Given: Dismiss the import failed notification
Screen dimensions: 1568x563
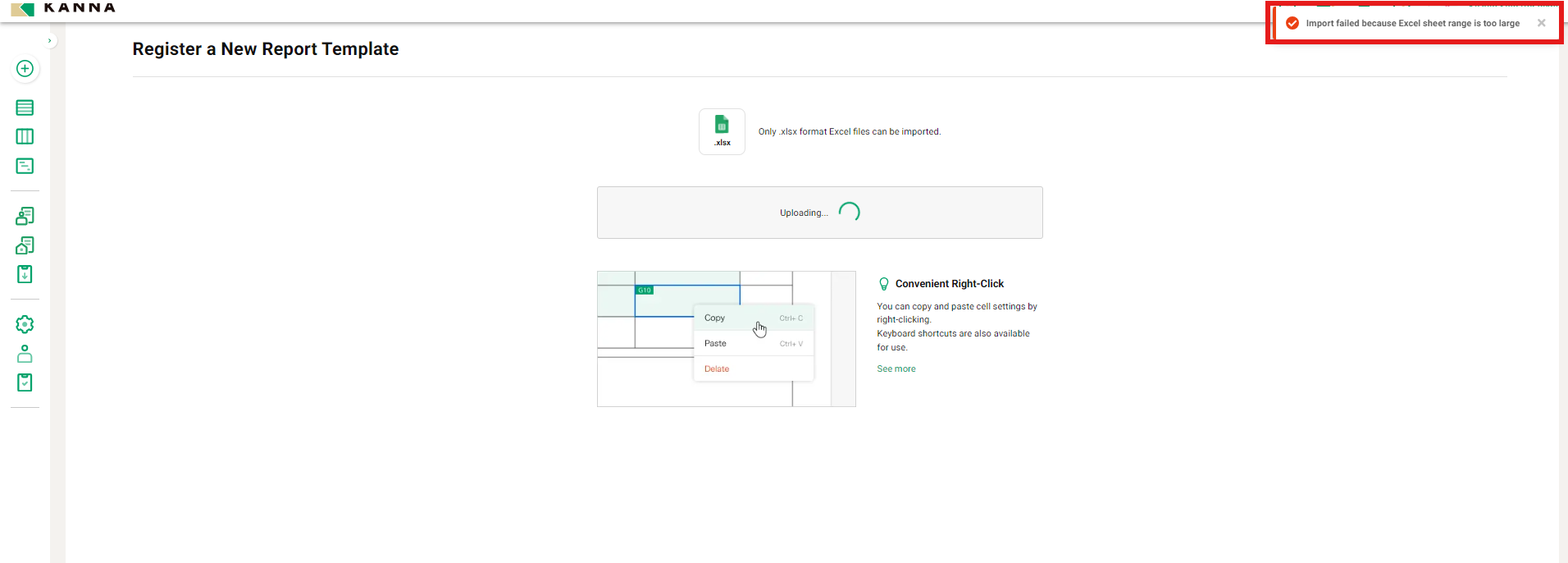Looking at the screenshot, I should coord(1542,23).
